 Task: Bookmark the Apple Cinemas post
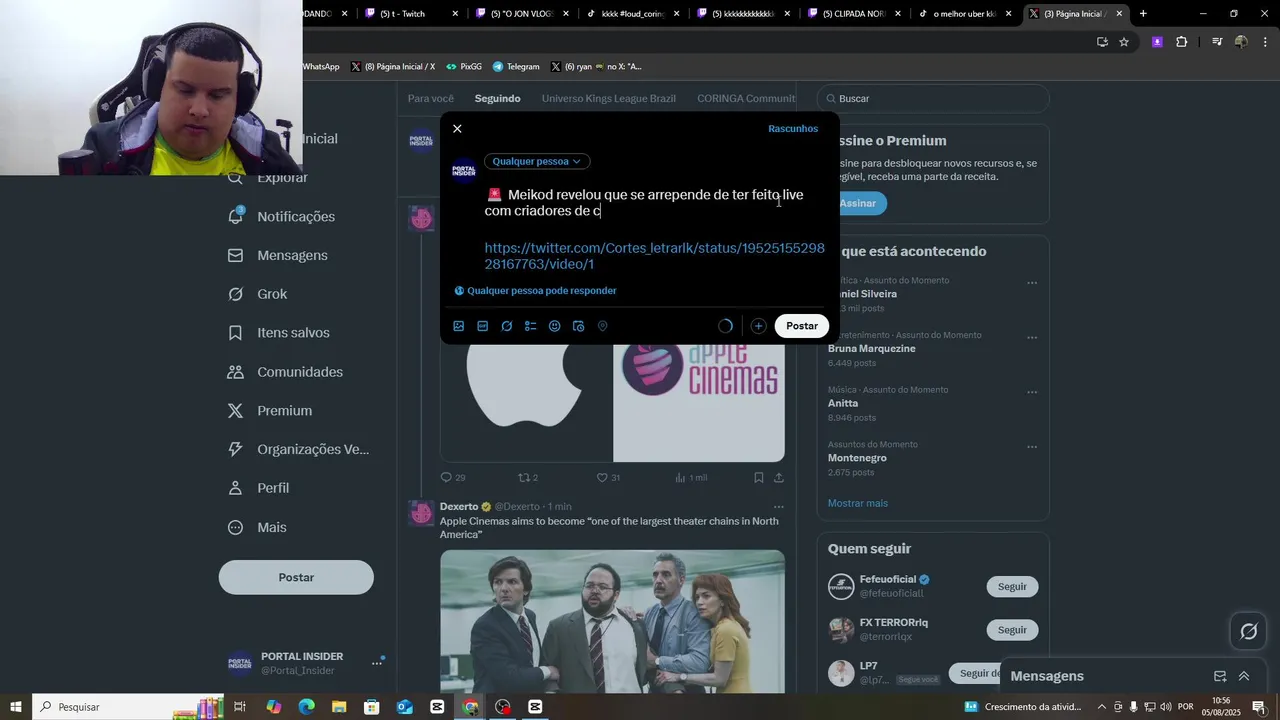pyautogui.click(x=759, y=478)
